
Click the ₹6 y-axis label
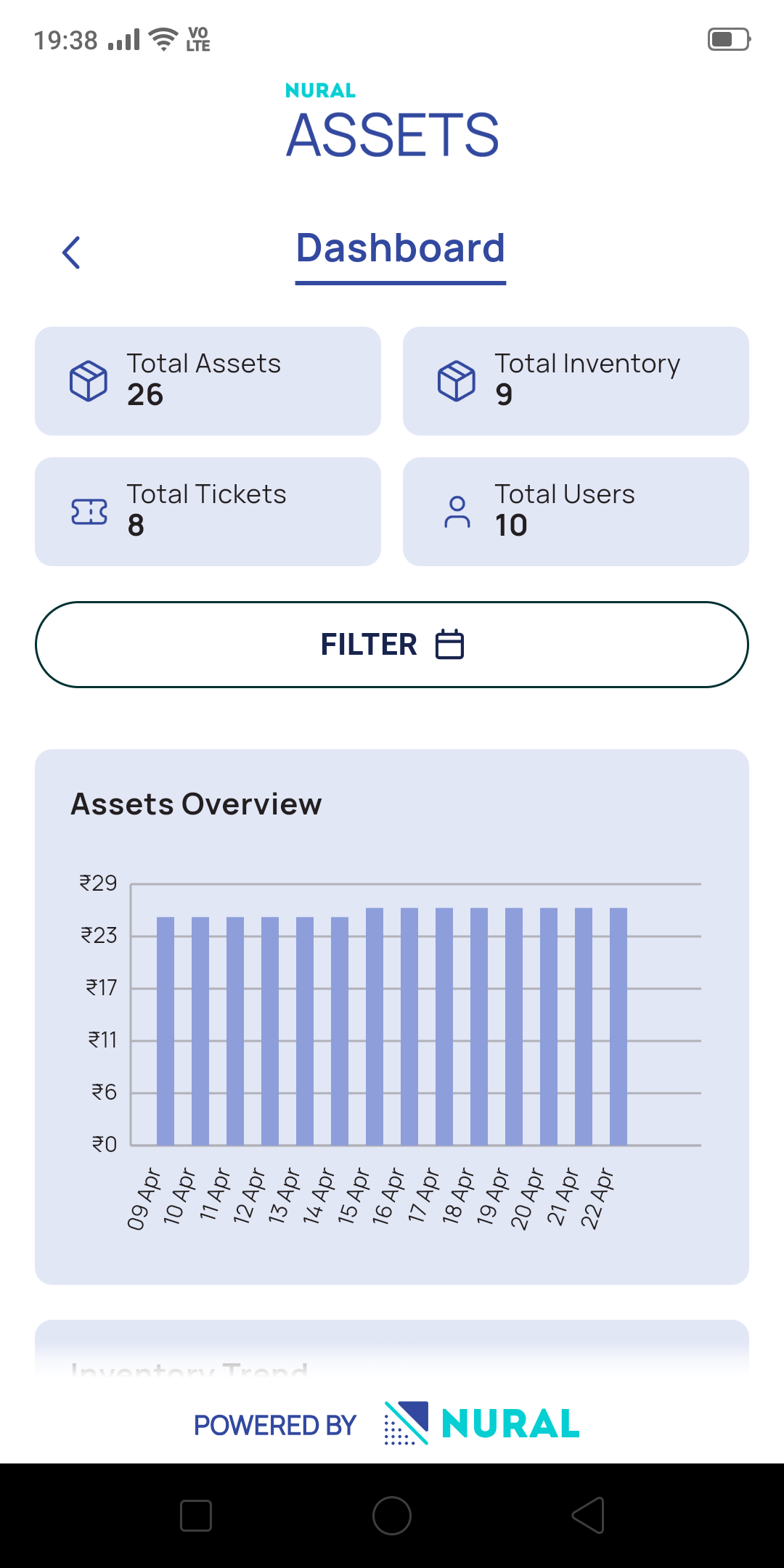[x=104, y=1093]
